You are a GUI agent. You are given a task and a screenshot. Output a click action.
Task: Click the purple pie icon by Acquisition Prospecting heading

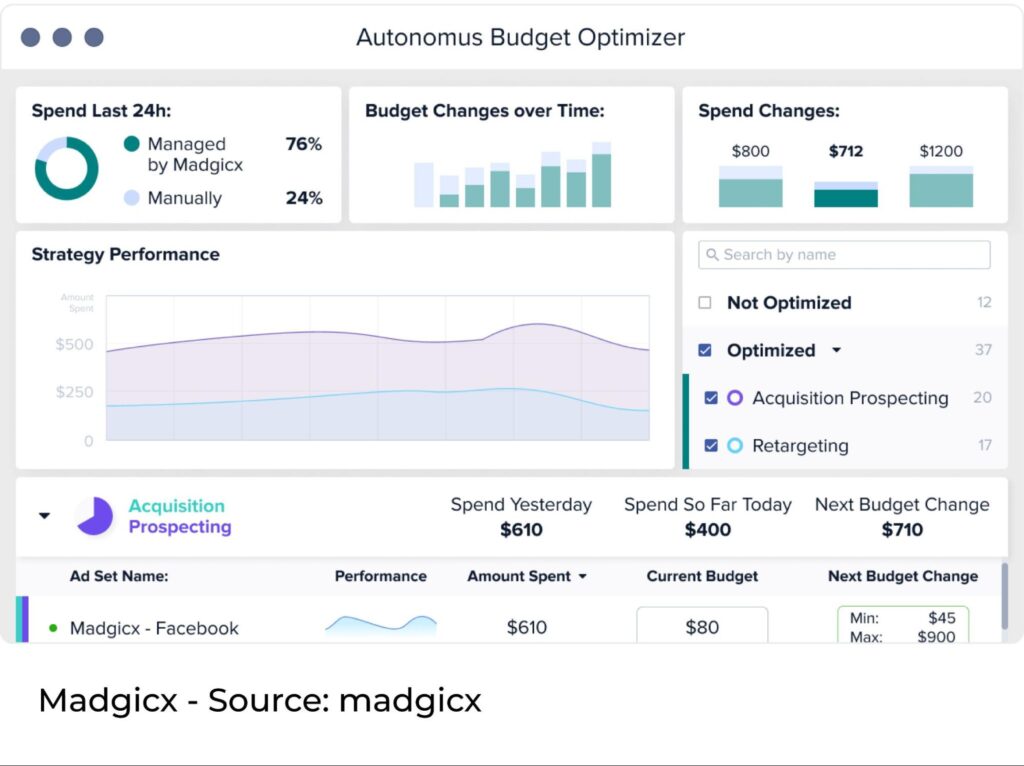pyautogui.click(x=95, y=516)
